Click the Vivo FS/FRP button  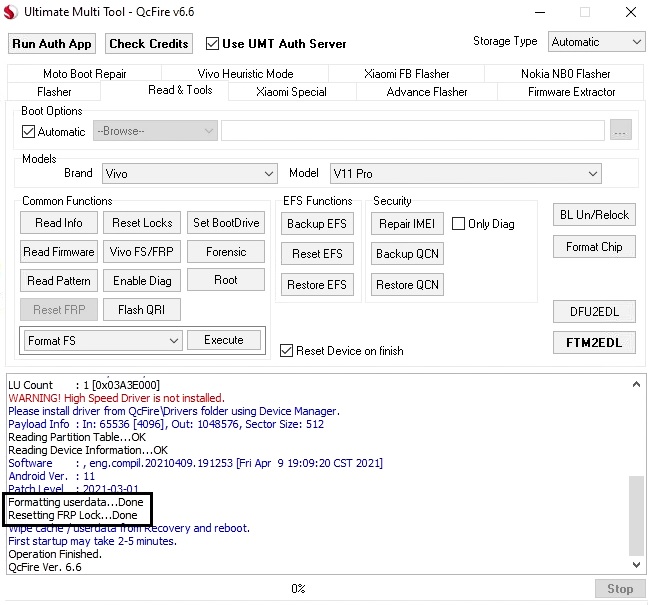pyautogui.click(x=142, y=252)
